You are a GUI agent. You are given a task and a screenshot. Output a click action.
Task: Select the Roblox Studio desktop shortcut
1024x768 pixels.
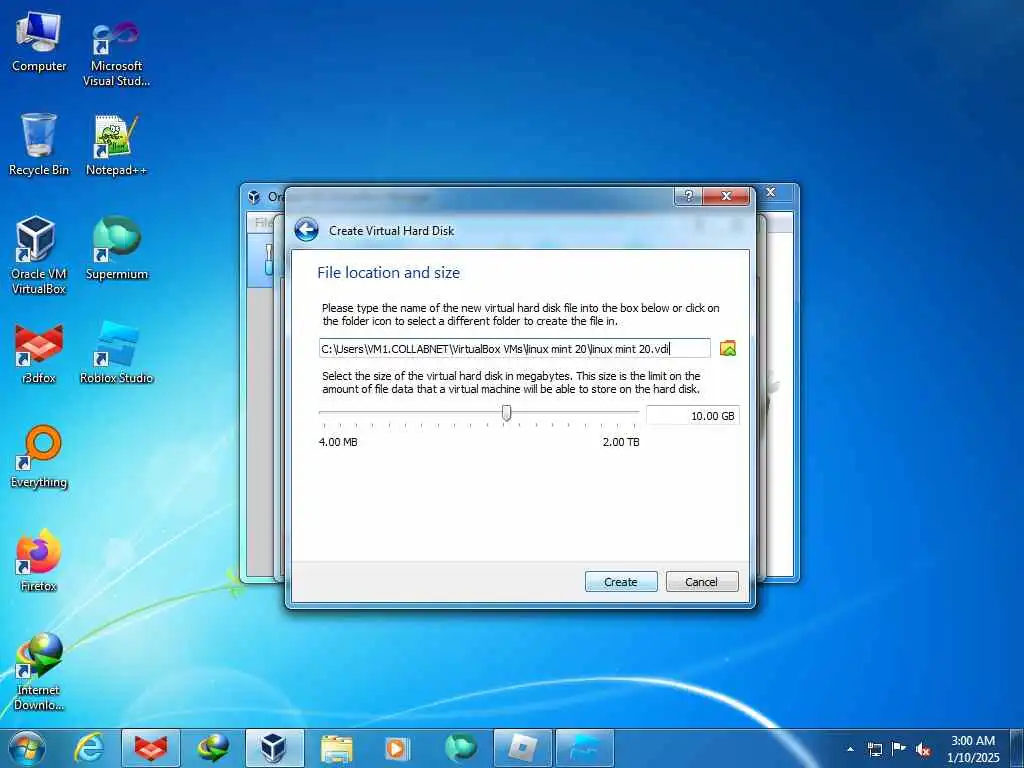pos(116,353)
